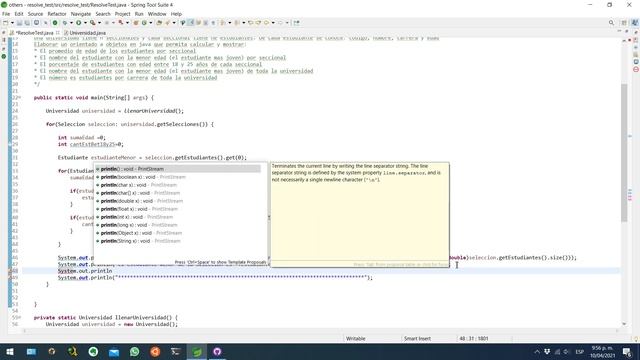The height and width of the screenshot is (360, 640).
Task: Open the dropdown arrow next to Back navigation icon
Action: (273, 23)
